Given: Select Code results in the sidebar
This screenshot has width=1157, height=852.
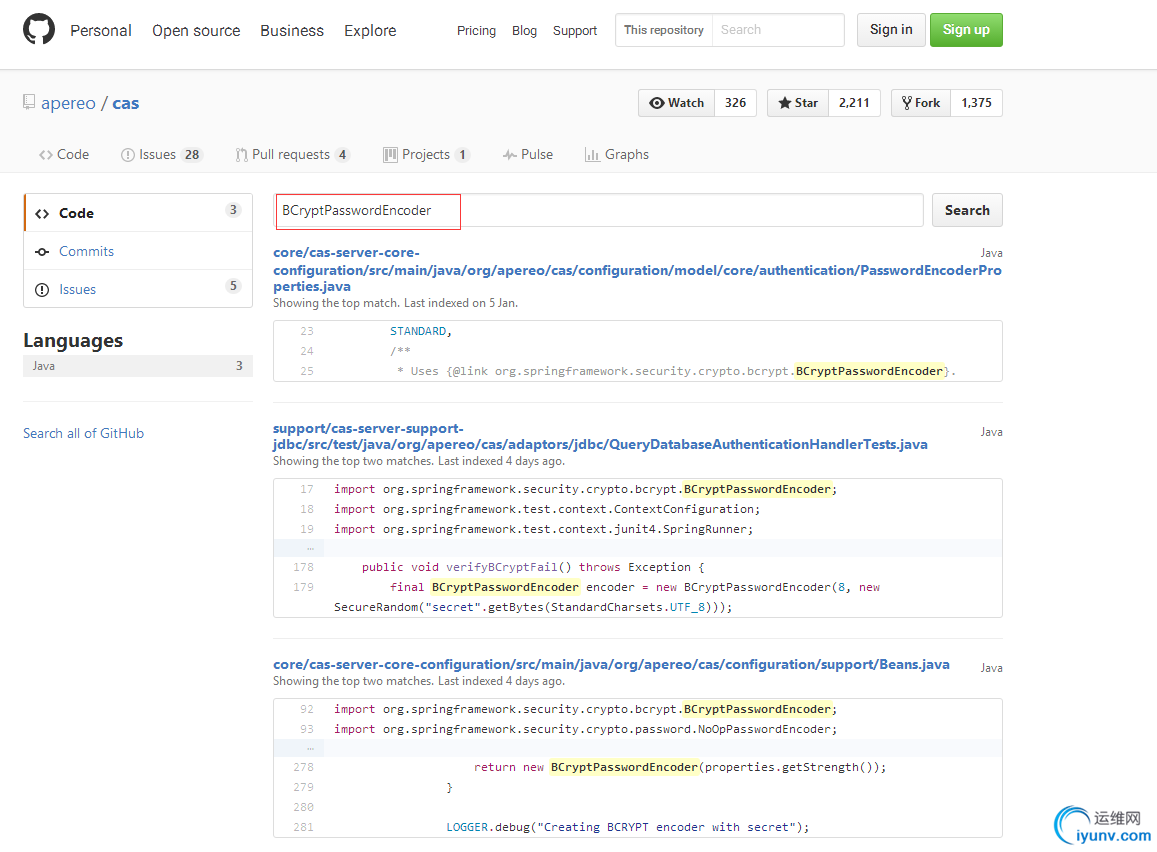Looking at the screenshot, I should coord(139,213).
